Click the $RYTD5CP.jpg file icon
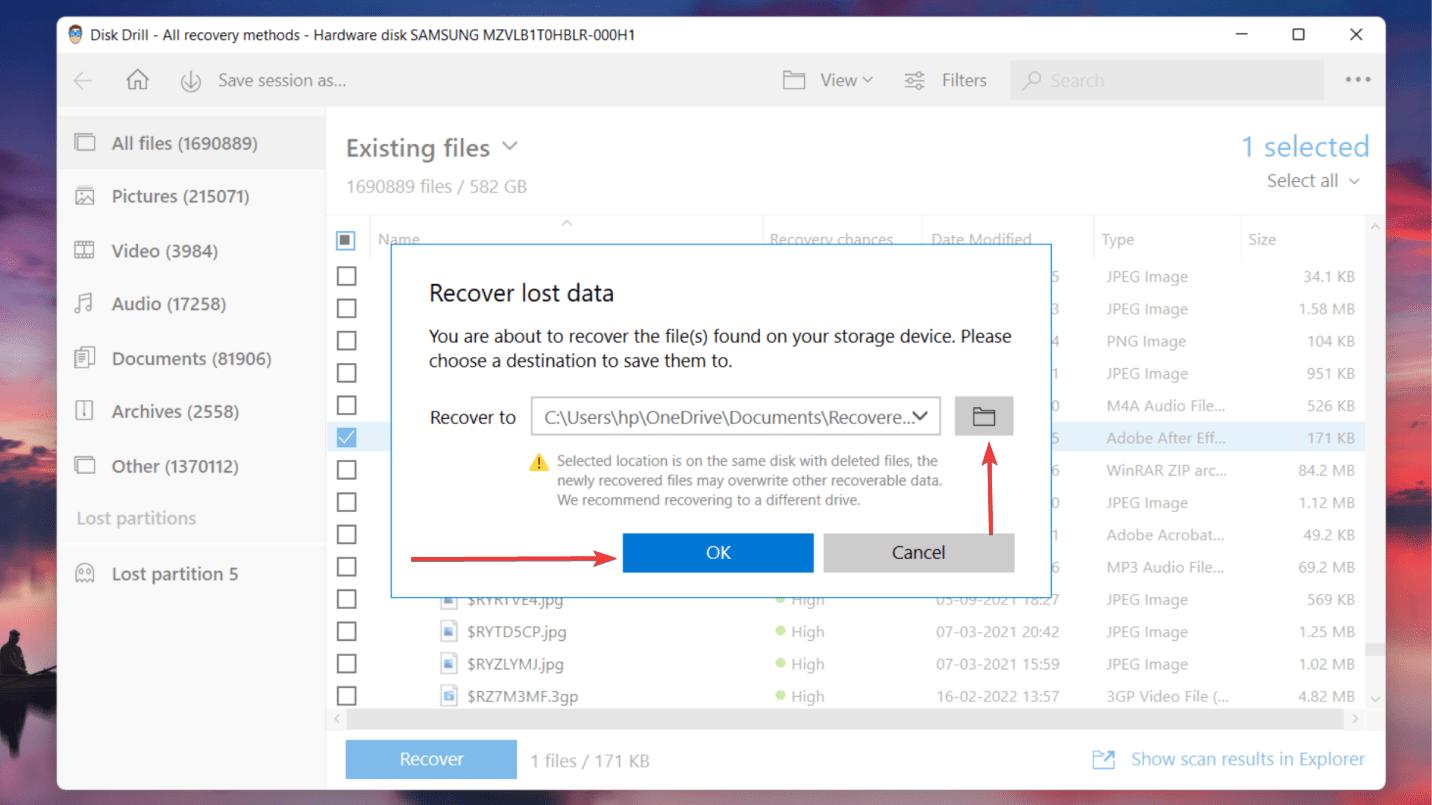This screenshot has height=805, width=1432. (449, 631)
